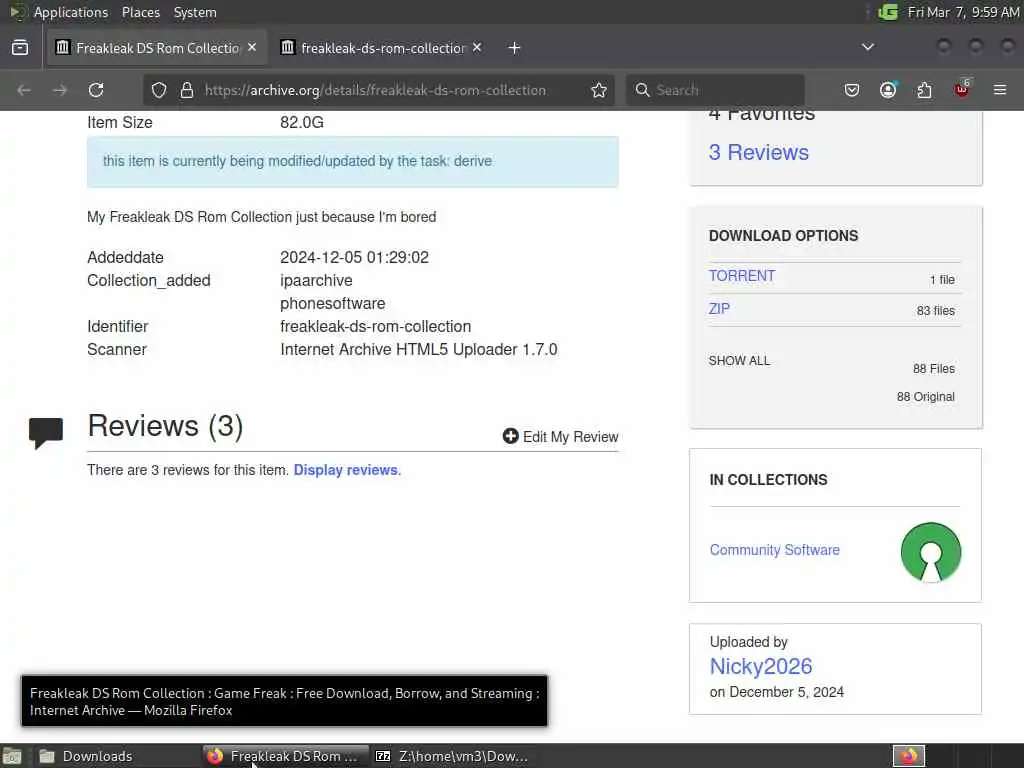The image size is (1024, 768).
Task: Close the freakleak-ds-rom-collection tab
Action: pyautogui.click(x=477, y=48)
